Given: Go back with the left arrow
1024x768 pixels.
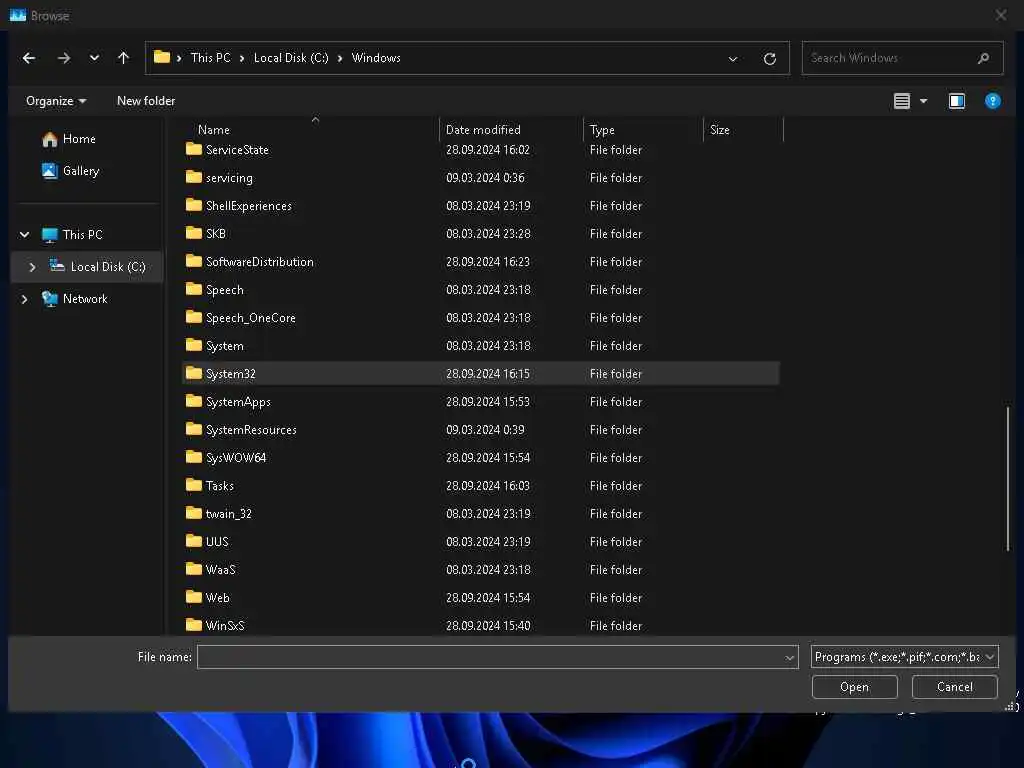Looking at the screenshot, I should click(x=29, y=58).
